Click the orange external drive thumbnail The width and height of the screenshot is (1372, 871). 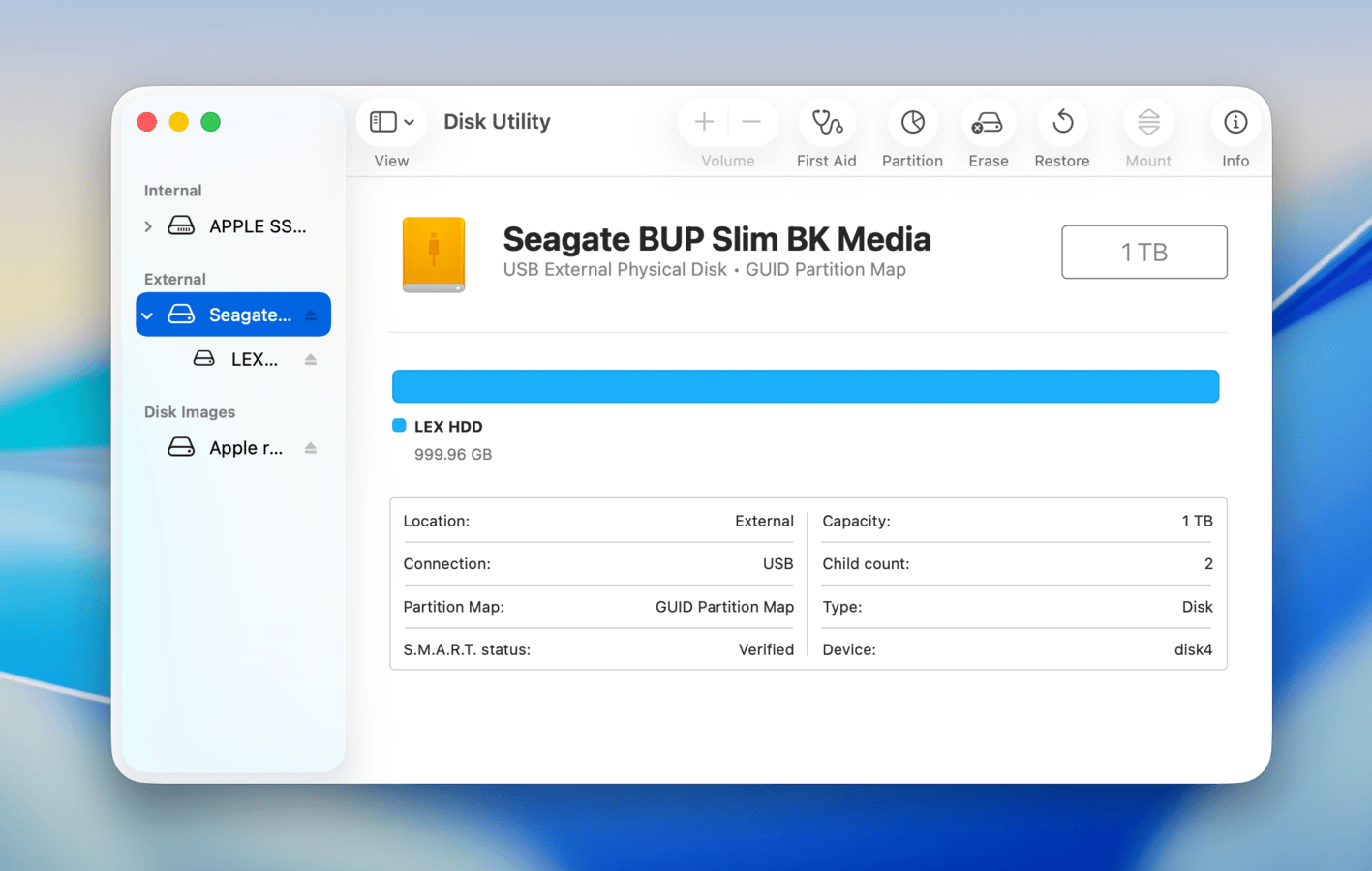tap(434, 254)
